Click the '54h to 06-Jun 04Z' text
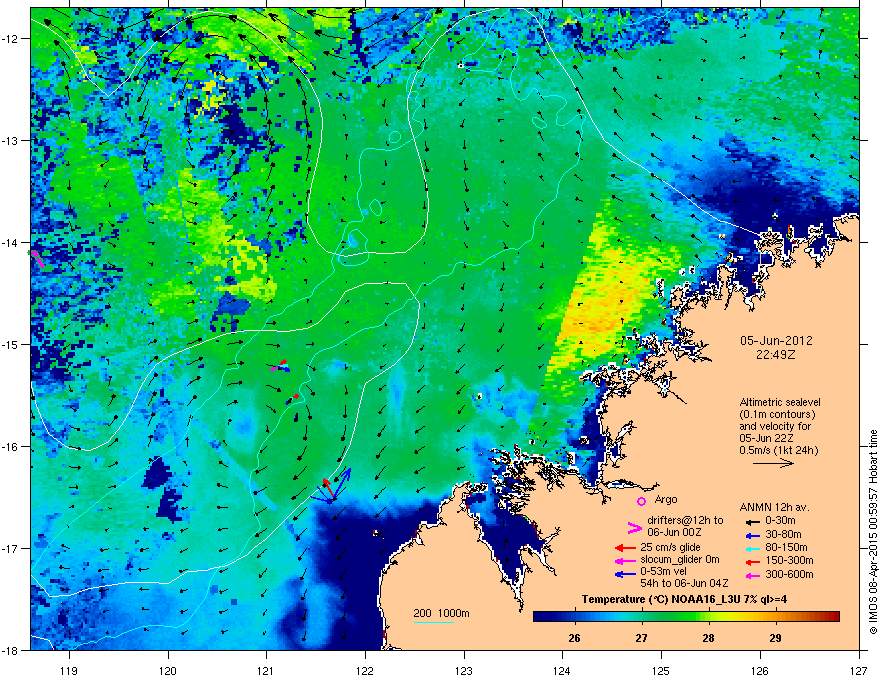Screen dimensions: 880x680 click(x=684, y=583)
